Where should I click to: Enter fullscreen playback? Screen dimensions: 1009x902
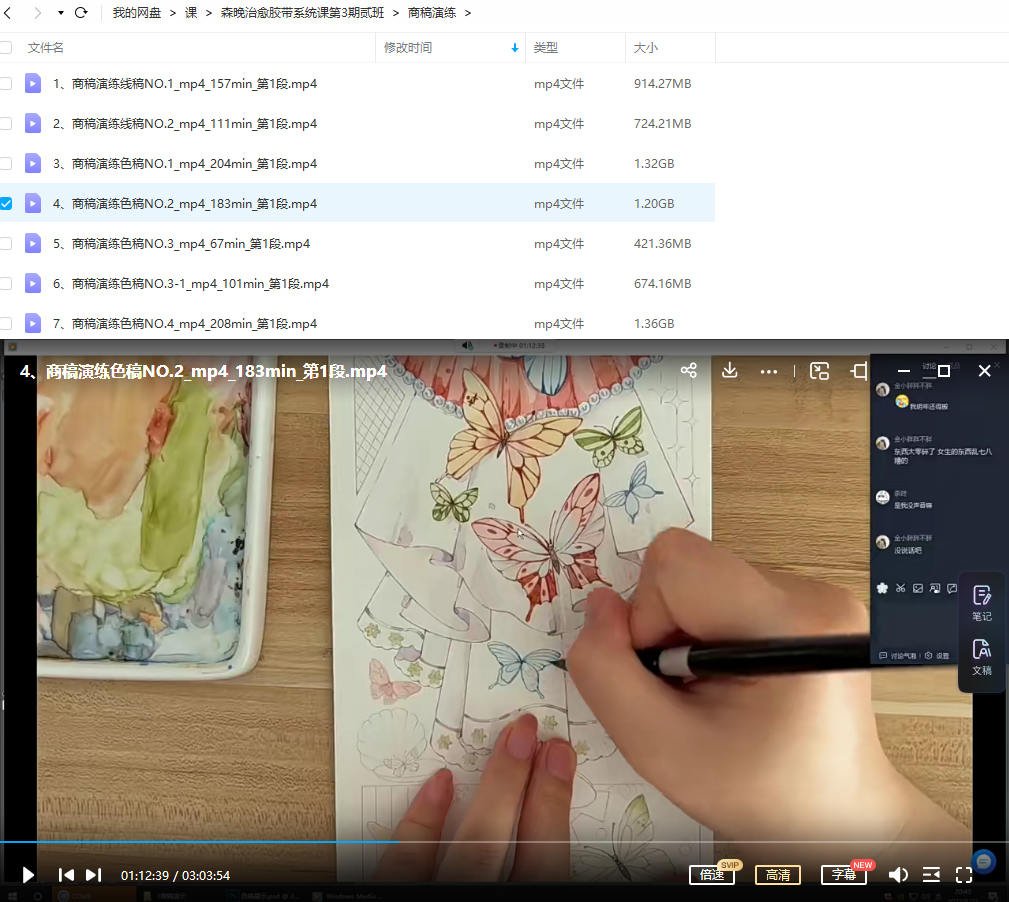pos(964,874)
